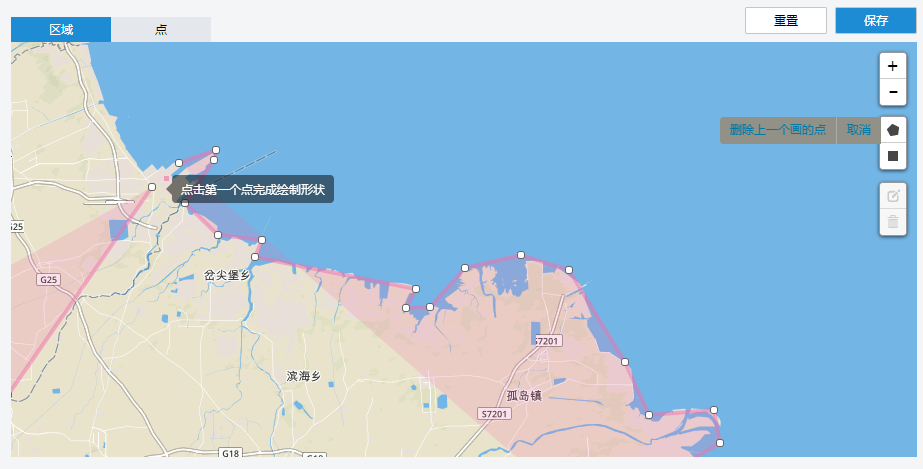This screenshot has height=469, width=923.
Task: Click the 重置 button
Action: 786,21
